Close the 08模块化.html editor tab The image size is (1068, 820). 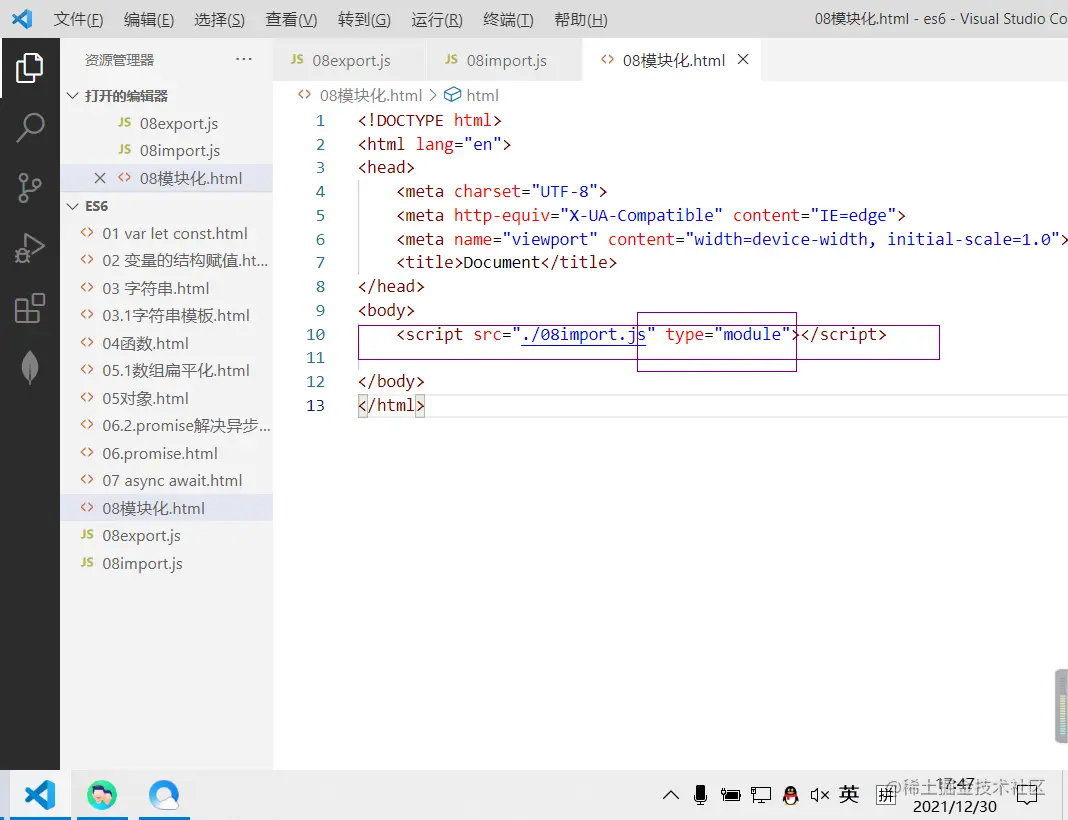click(743, 59)
